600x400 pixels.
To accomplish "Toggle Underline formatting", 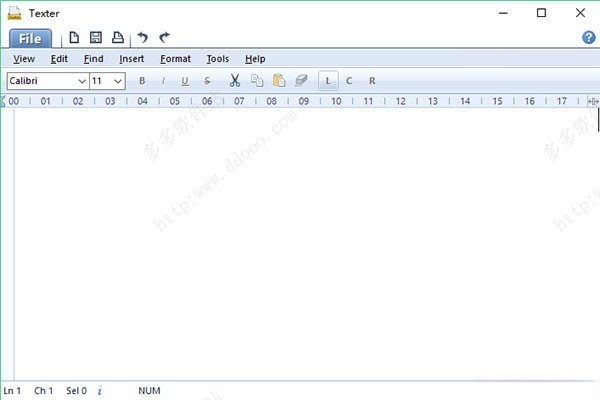I will click(x=185, y=81).
